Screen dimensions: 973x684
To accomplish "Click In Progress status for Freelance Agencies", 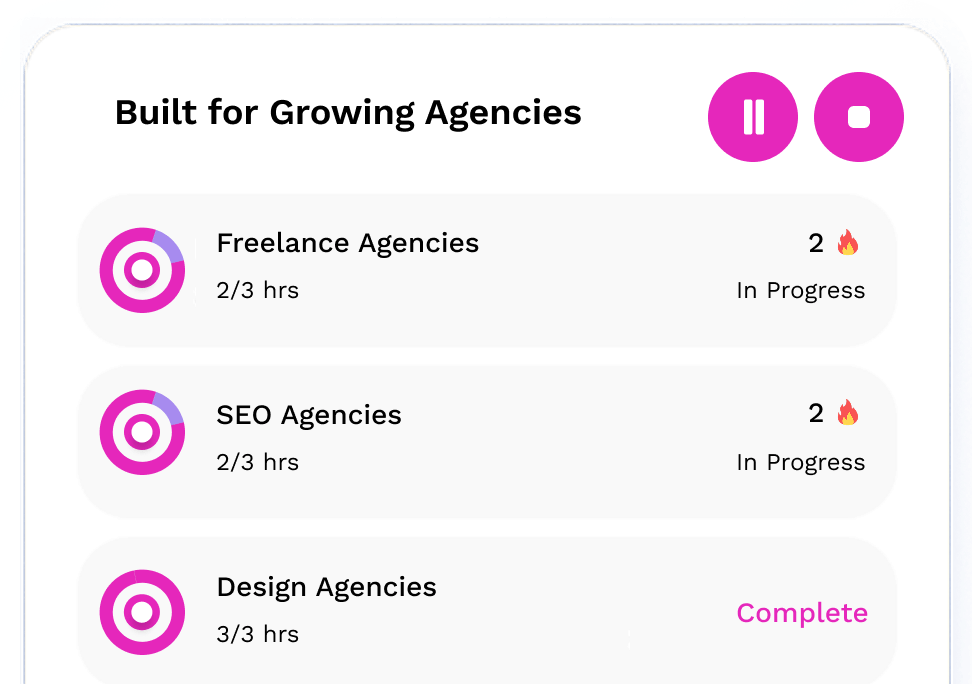I will [800, 291].
